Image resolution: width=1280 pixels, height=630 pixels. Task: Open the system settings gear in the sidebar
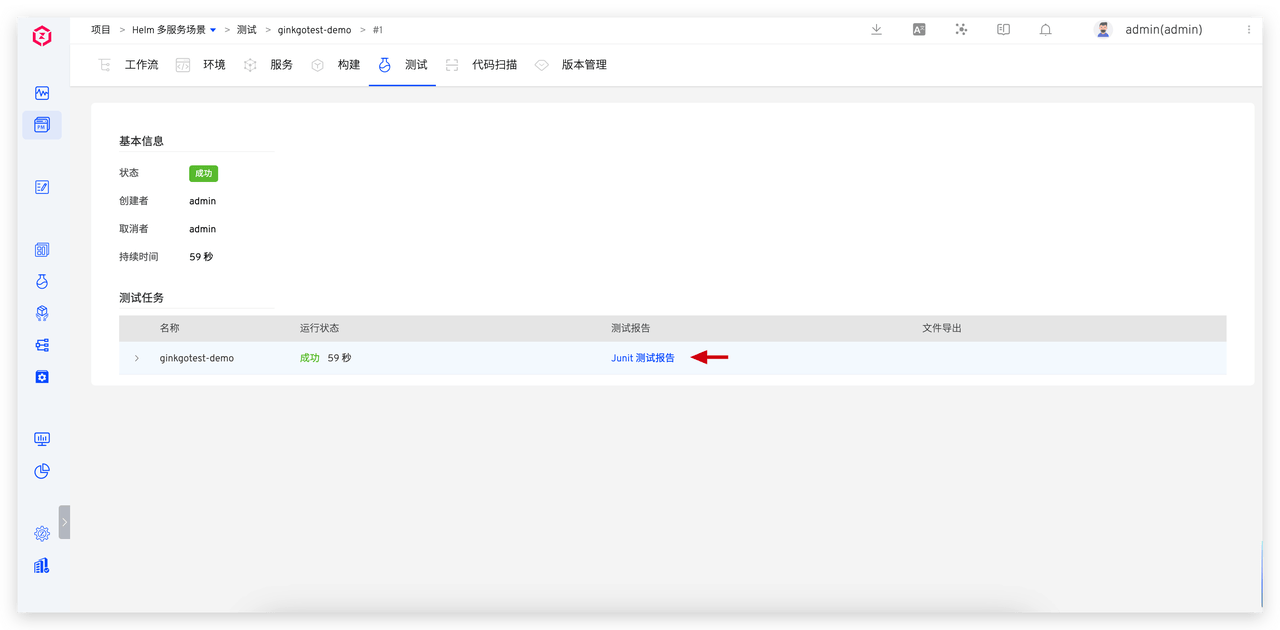42,534
